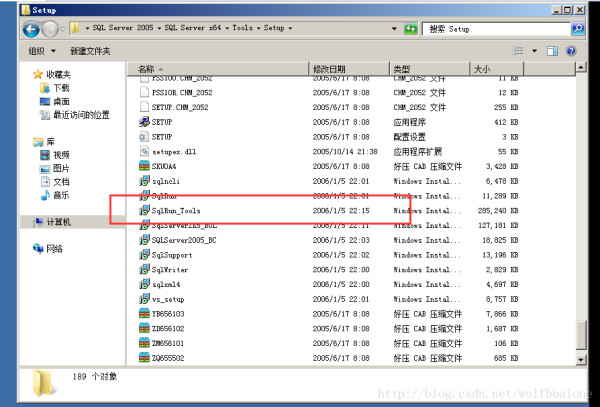Open the address bar history dropdown arrow

pos(394,29)
